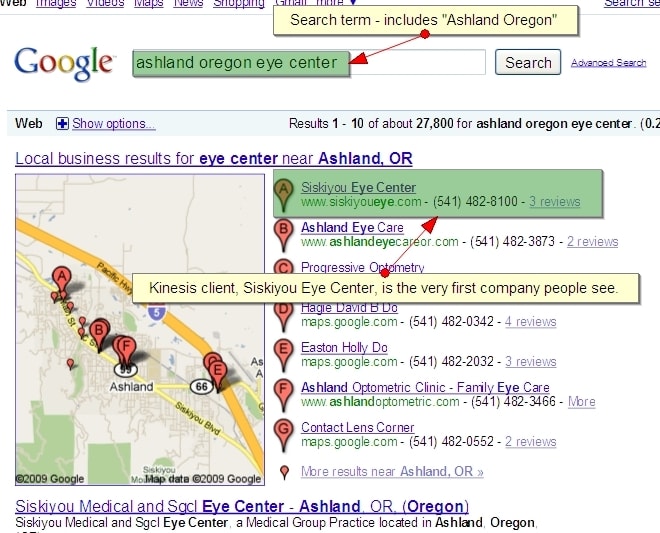Click the Show options... link
660x533 pixels.
(114, 124)
